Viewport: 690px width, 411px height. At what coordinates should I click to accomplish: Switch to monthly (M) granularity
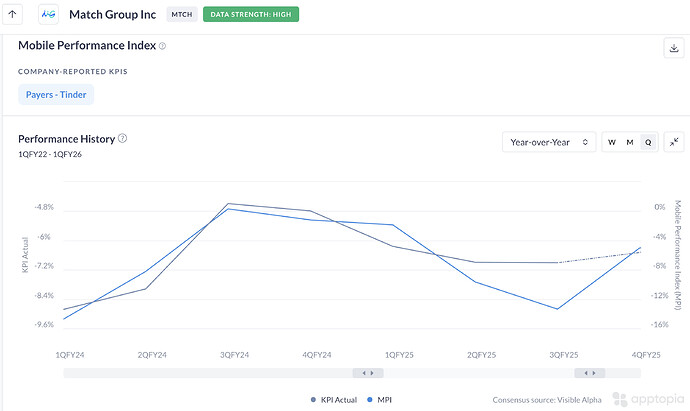point(630,142)
